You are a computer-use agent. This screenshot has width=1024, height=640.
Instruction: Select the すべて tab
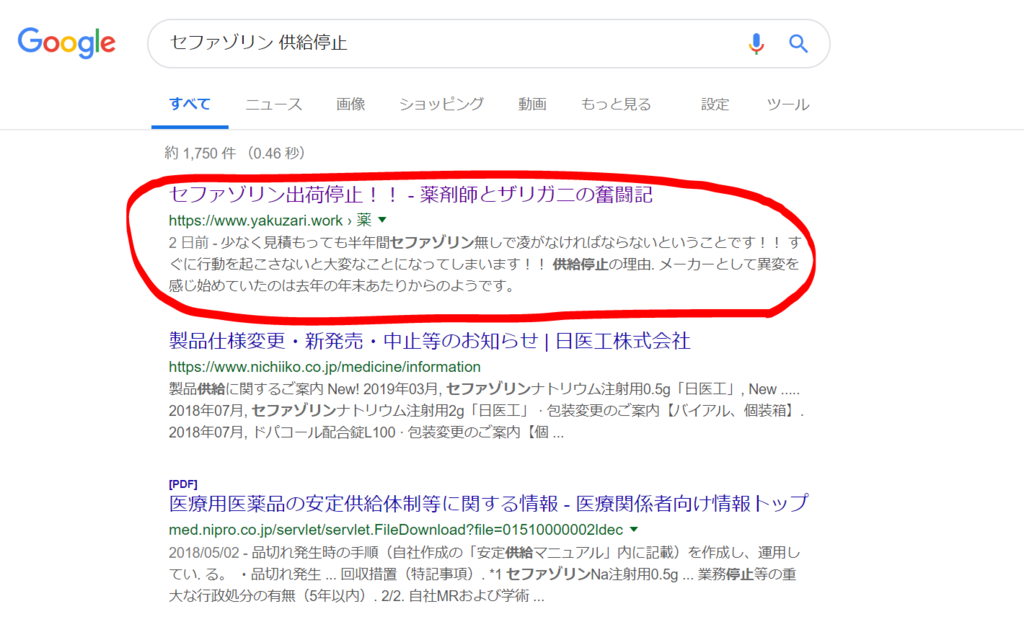pos(189,103)
